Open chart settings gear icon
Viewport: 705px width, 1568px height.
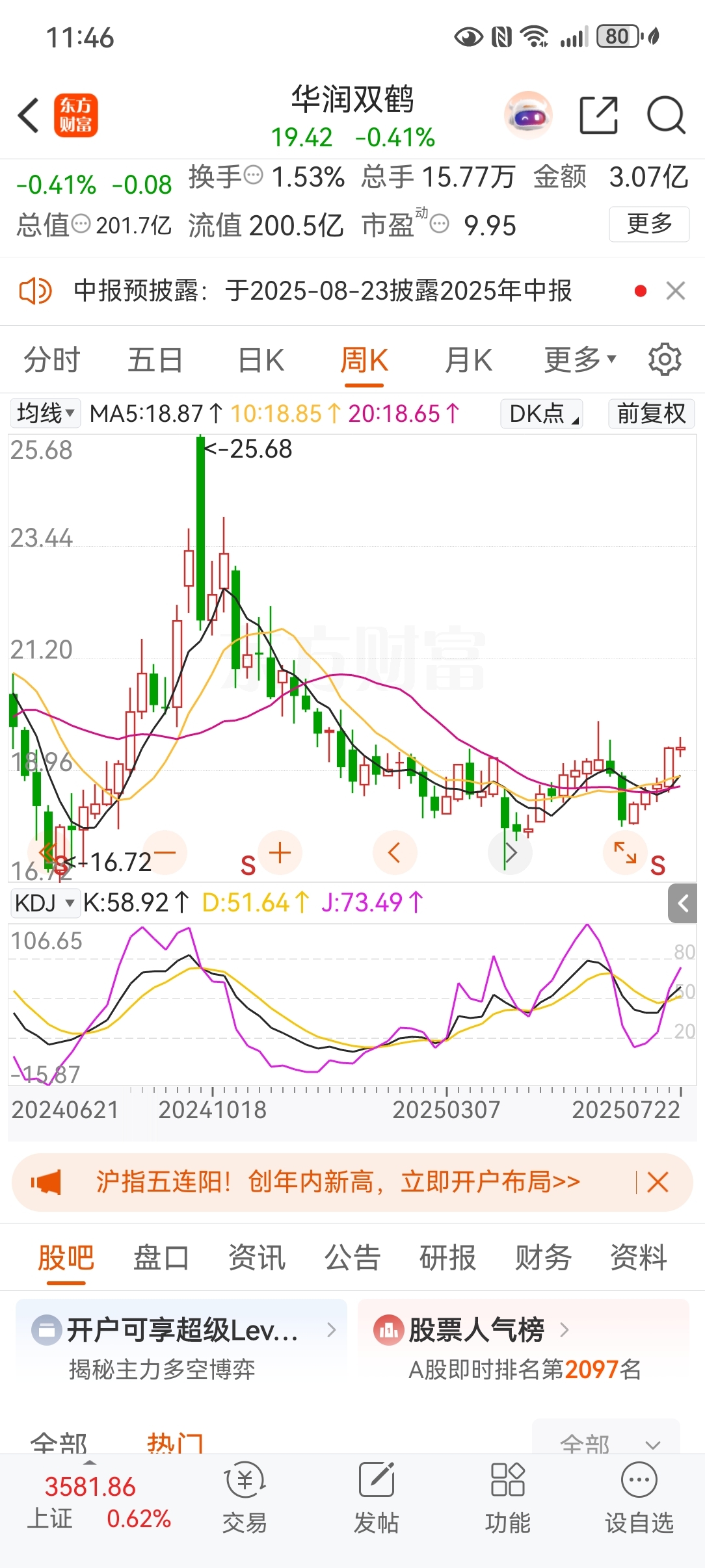click(x=665, y=359)
